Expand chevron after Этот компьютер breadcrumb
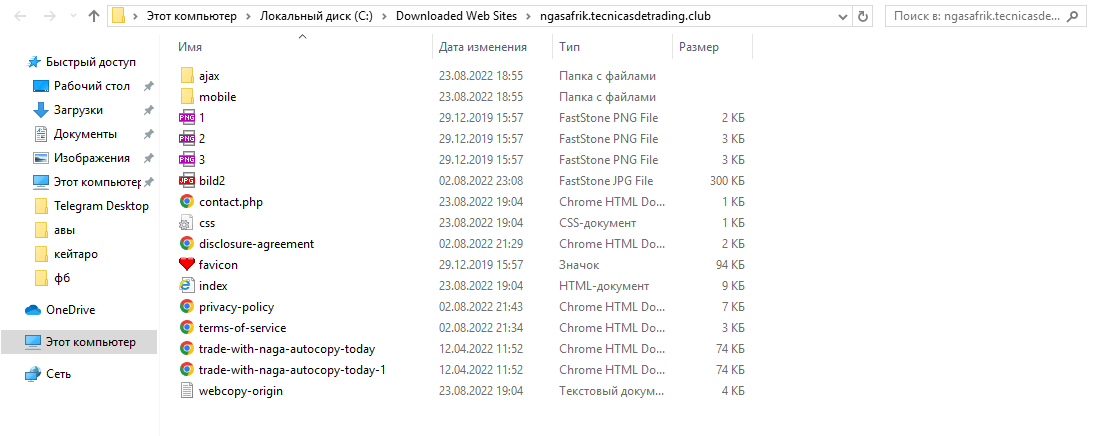1095x436 pixels. (249, 16)
